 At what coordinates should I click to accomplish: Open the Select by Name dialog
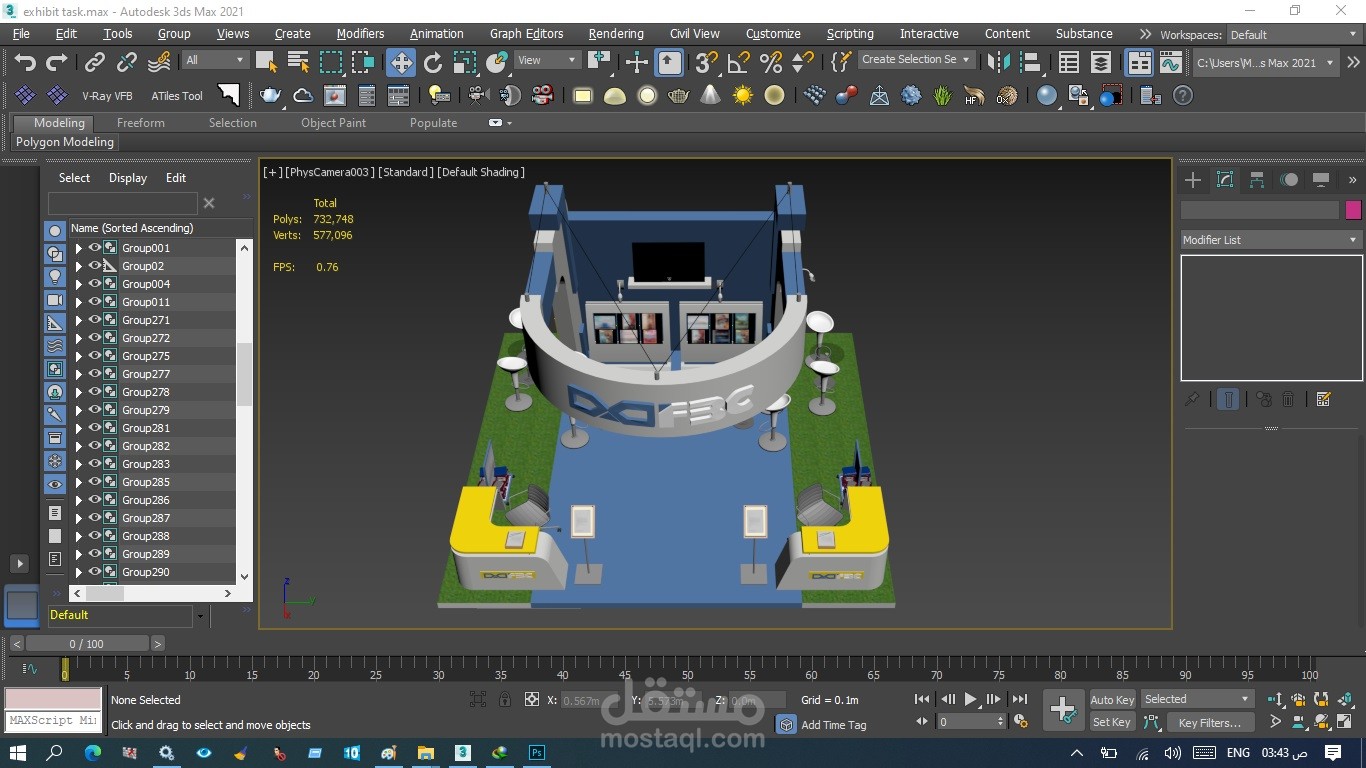[298, 63]
